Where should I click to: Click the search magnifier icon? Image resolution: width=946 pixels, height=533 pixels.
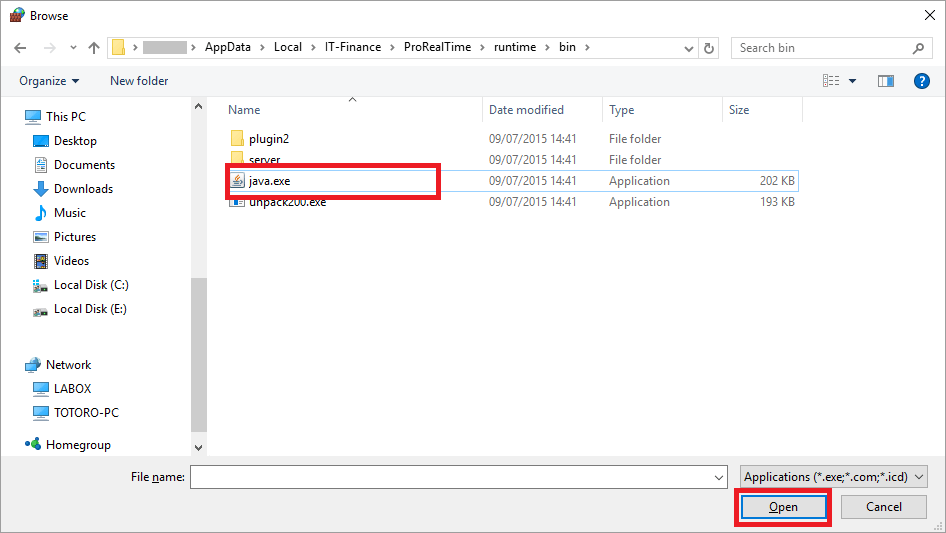tap(918, 48)
